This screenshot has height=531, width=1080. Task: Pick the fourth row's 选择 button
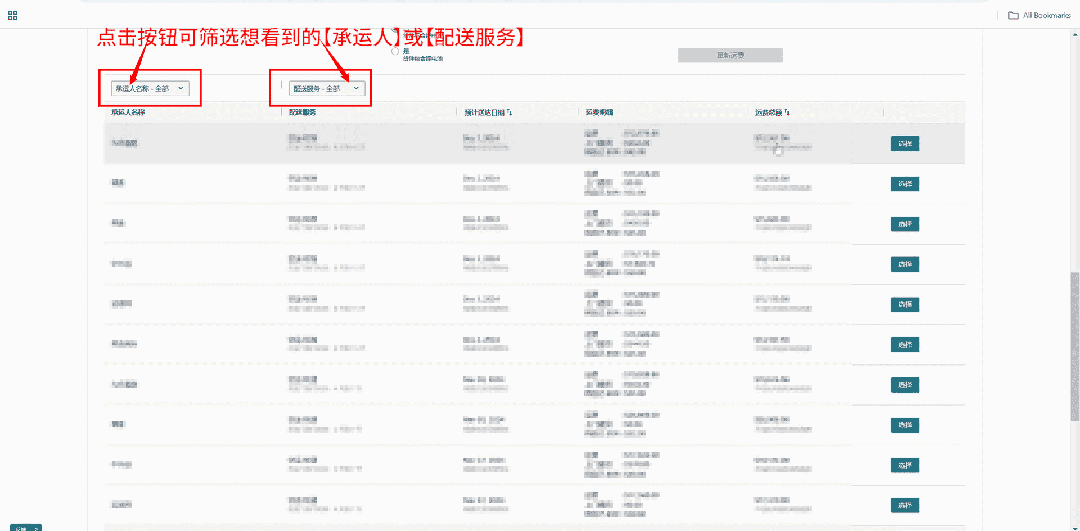point(904,264)
